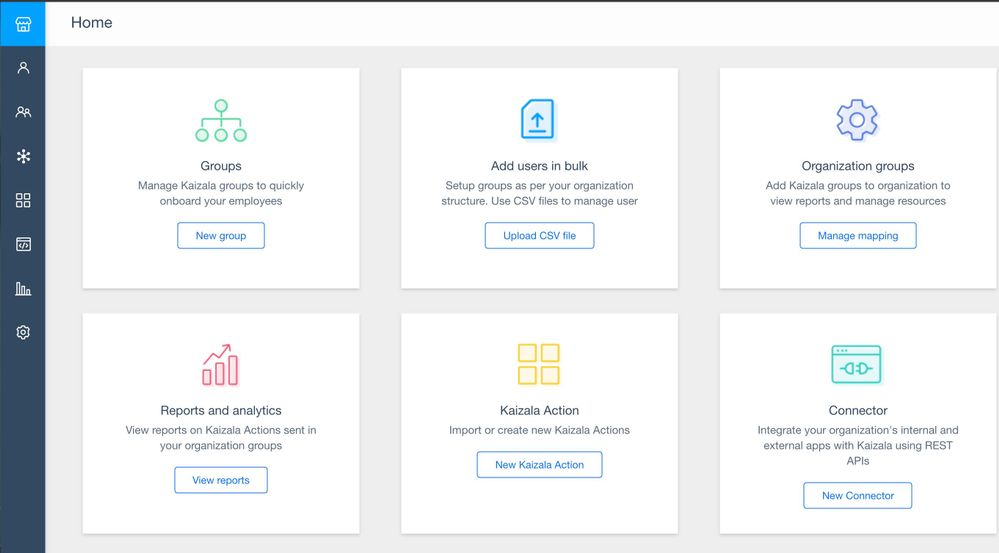Open the four-squares actions icon in sidebar
Screen dimensions: 999x553
point(23,201)
